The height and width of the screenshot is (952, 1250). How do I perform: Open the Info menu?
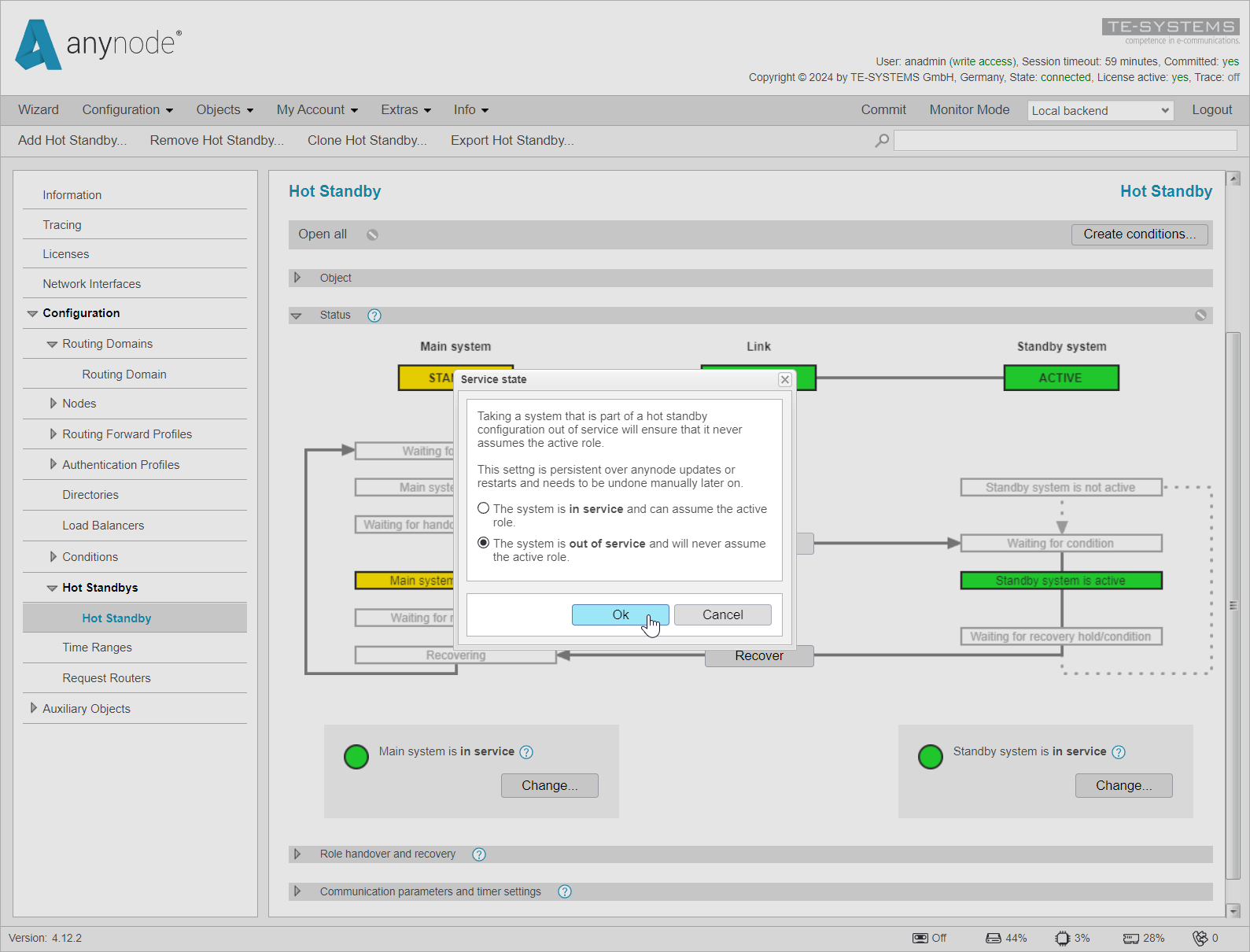click(x=471, y=110)
